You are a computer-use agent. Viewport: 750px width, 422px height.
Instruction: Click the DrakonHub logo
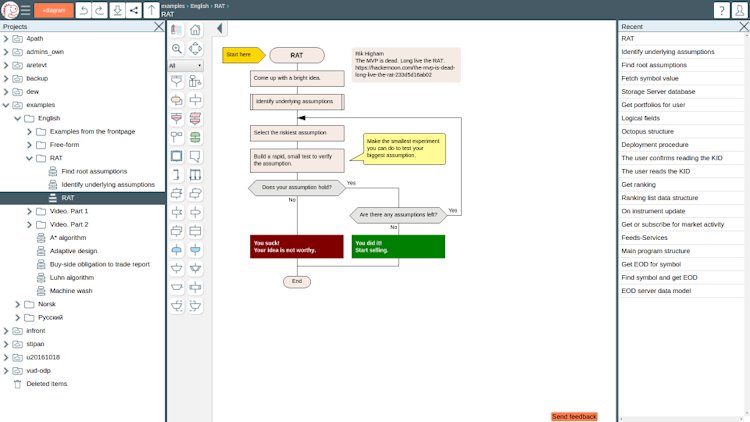tap(10, 10)
